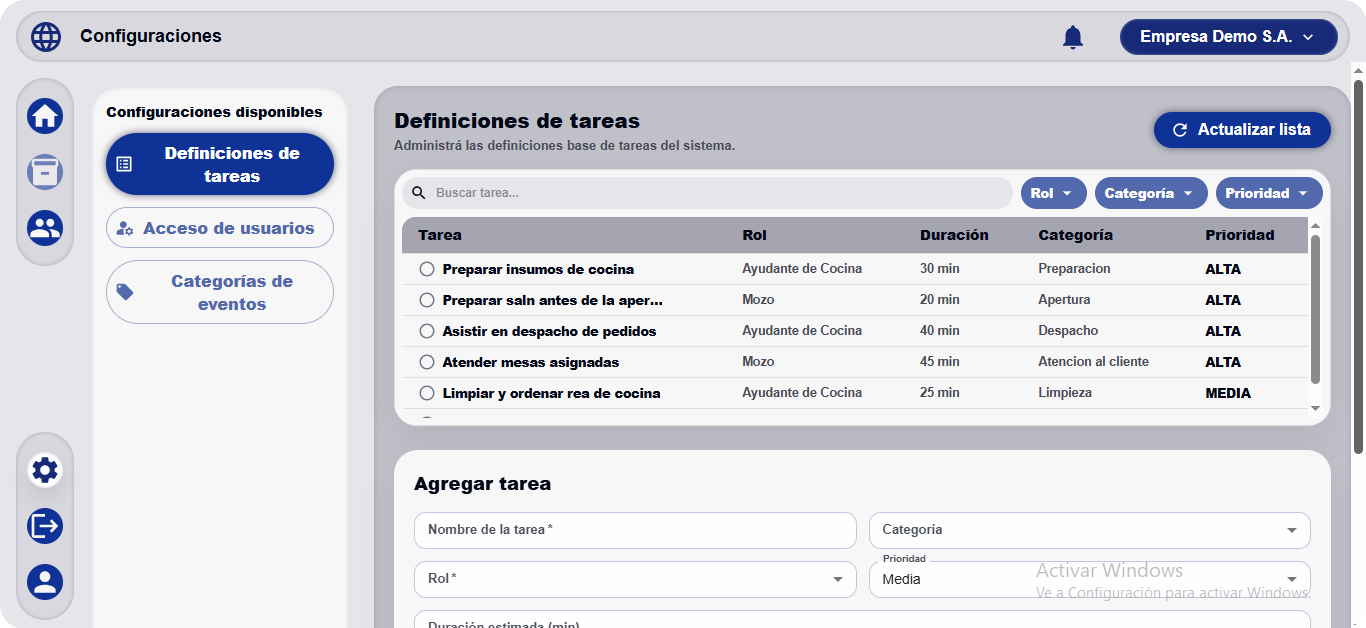Viewport: 1366px width, 628px height.
Task: Click the table scrollbar down arrow
Action: 1315,408
